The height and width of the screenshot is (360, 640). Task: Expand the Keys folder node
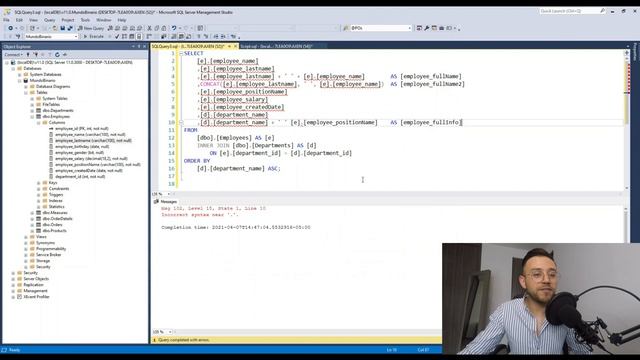click(39, 183)
